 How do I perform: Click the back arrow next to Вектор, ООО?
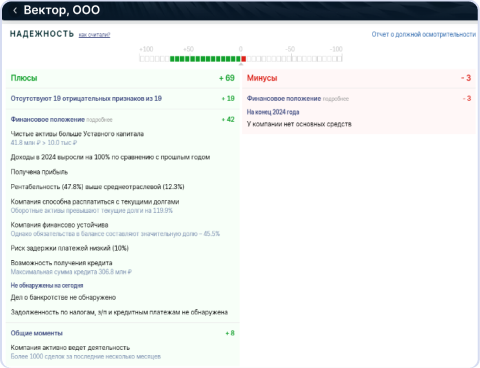(15, 10)
